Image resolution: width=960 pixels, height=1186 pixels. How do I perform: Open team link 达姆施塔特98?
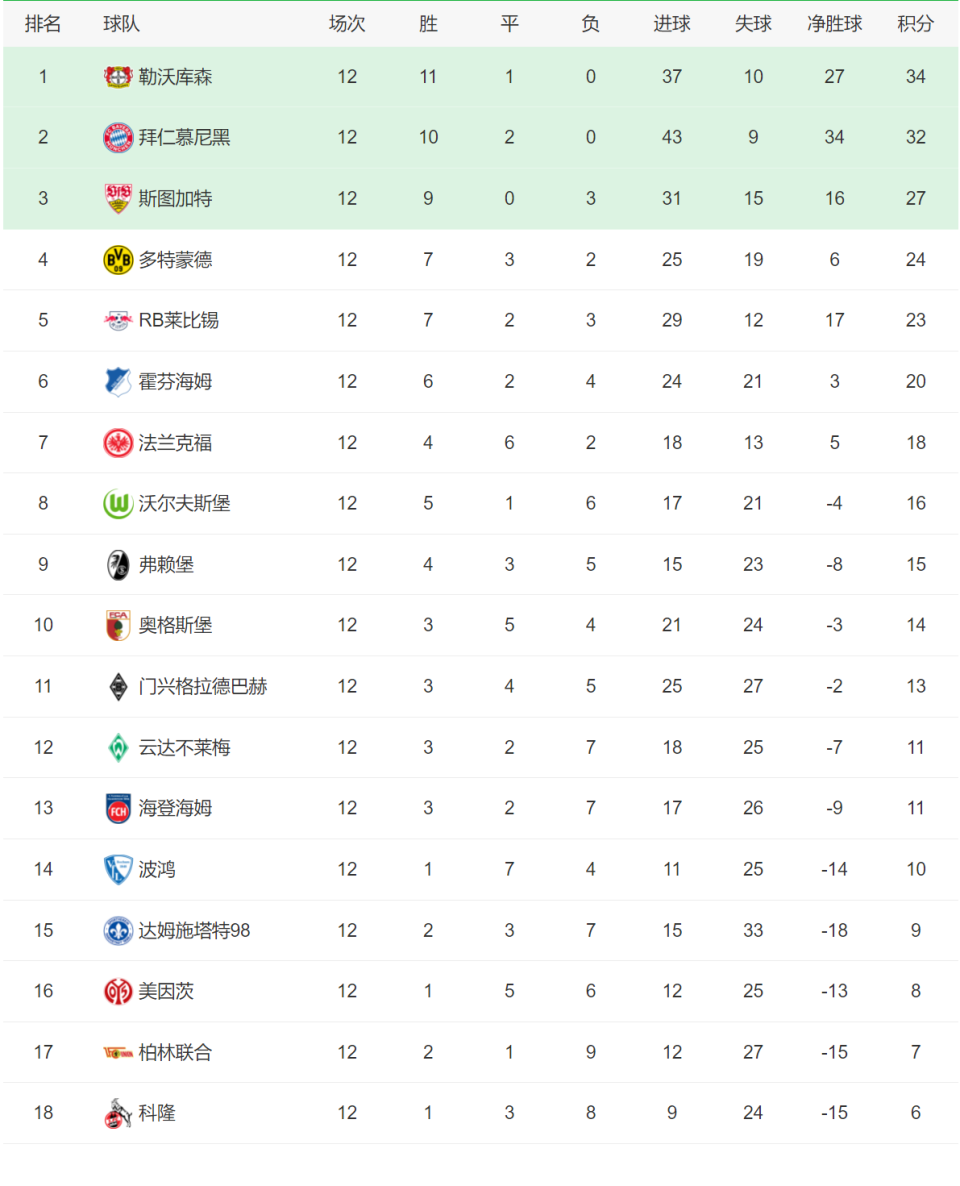pyautogui.click(x=194, y=930)
